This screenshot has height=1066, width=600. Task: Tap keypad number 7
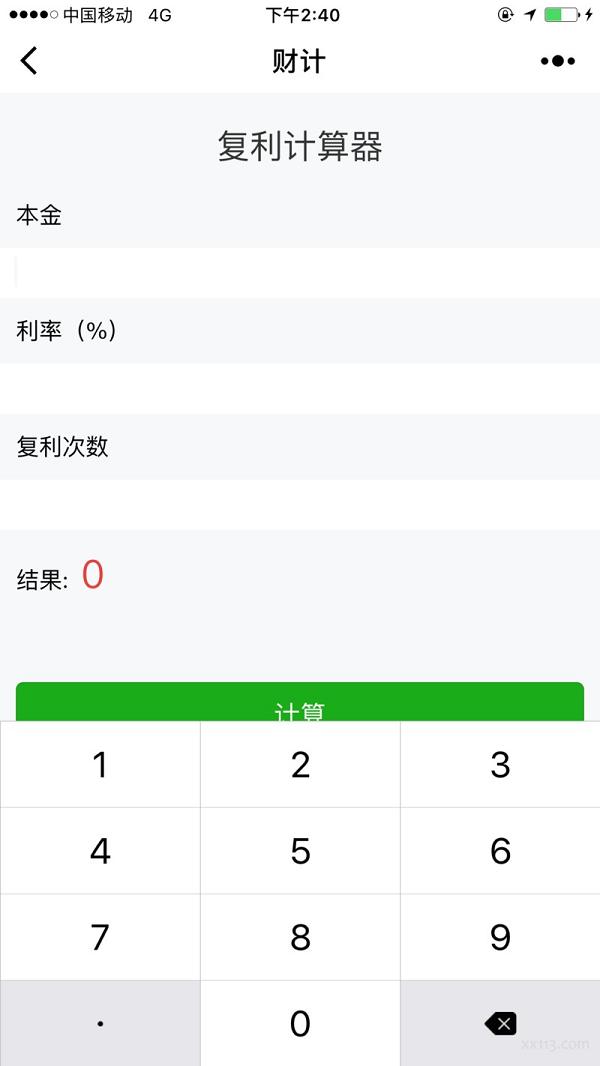100,937
